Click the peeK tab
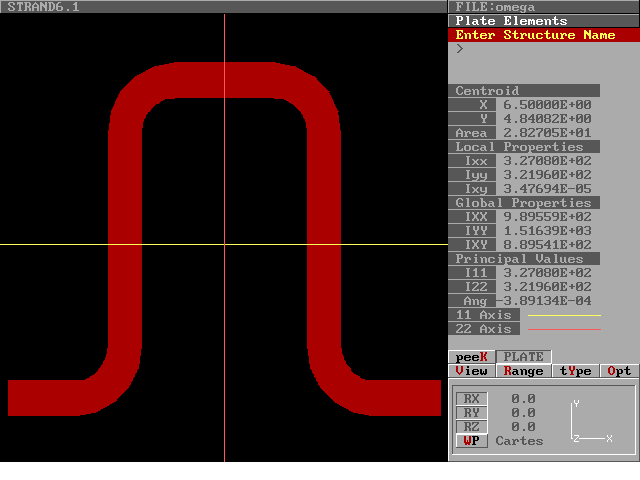Image resolution: width=640 pixels, height=480 pixels. click(471, 357)
